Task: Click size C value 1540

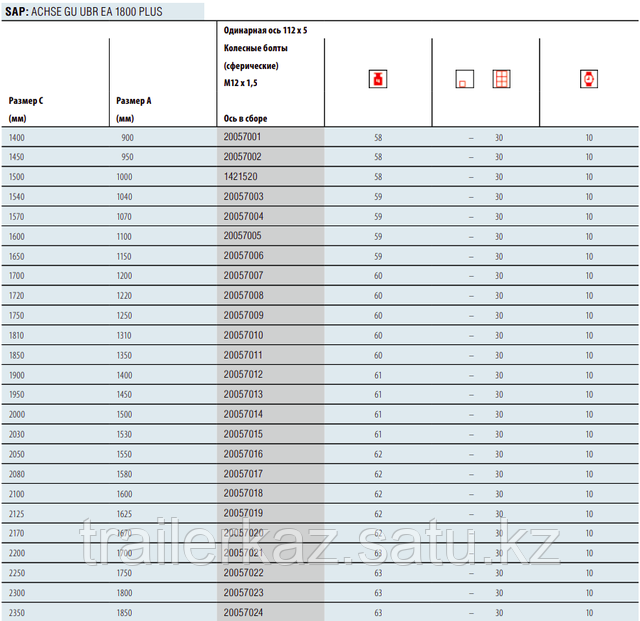Action: 17,197
